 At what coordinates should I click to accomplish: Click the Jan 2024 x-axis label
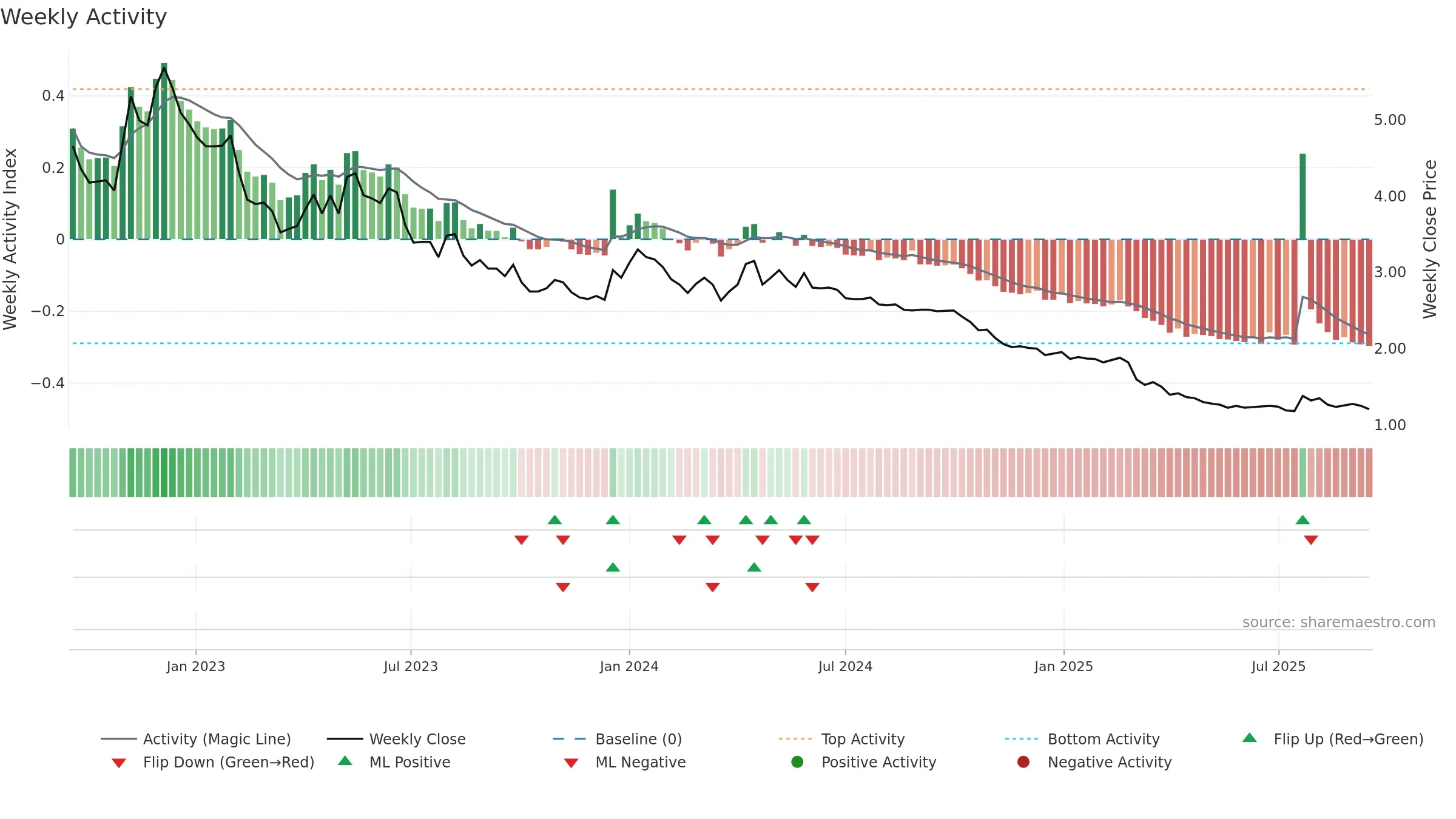629,666
